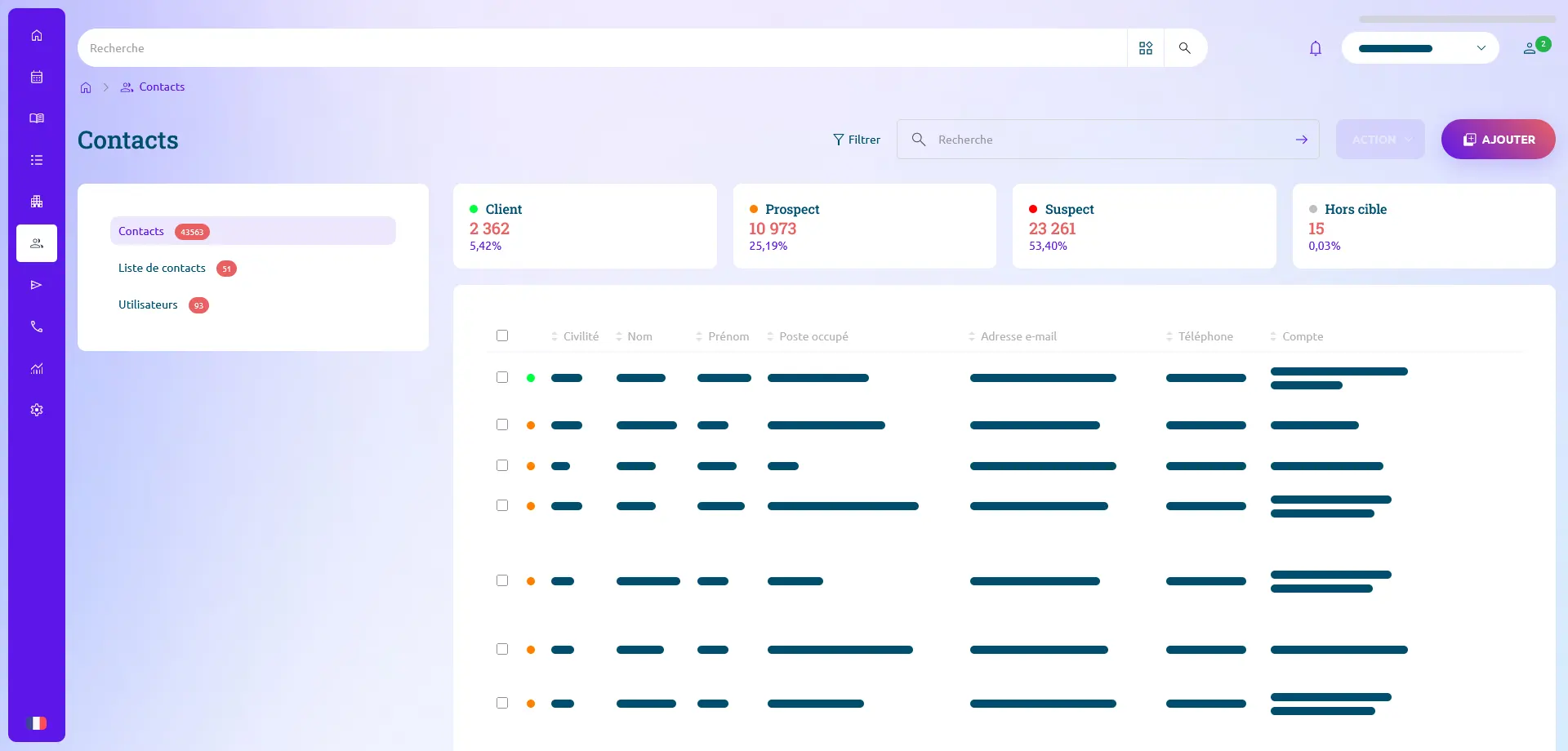
Task: Check the checkbox on the third contact row
Action: pos(502,465)
